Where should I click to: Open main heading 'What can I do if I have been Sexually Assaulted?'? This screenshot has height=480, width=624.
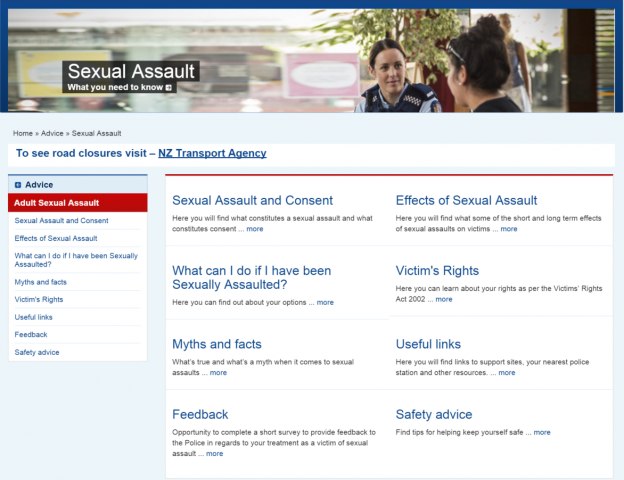pyautogui.click(x=252, y=277)
